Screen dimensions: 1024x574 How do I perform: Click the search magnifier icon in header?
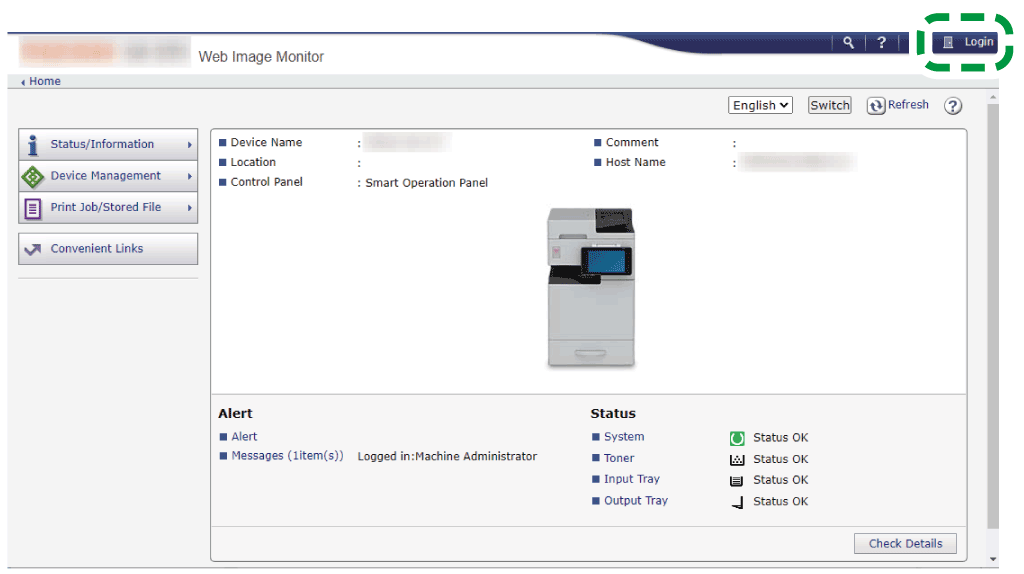pyautogui.click(x=848, y=42)
